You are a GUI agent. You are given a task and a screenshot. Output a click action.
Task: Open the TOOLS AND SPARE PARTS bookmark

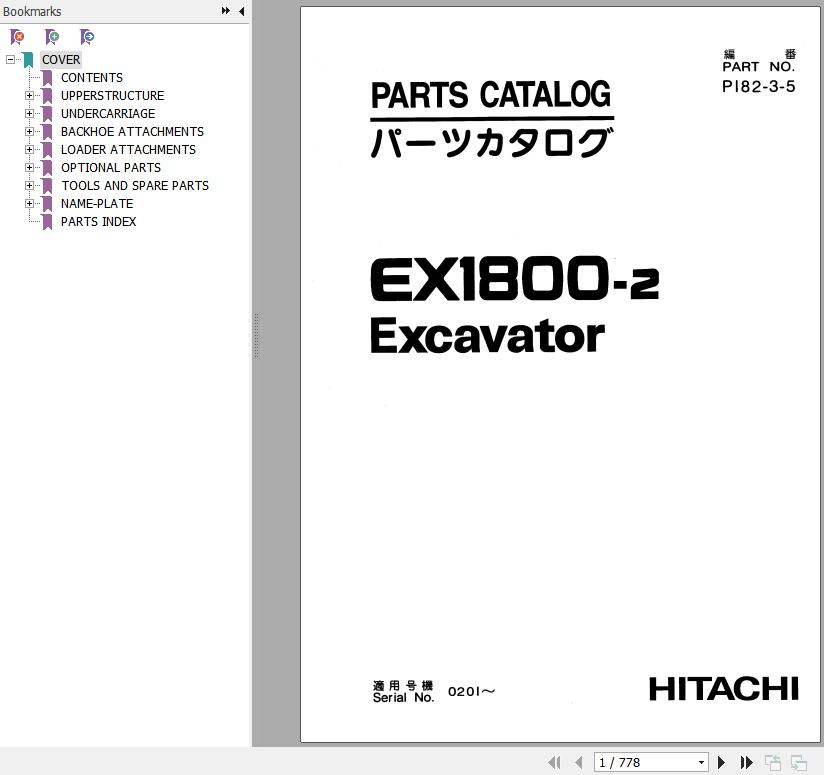coord(135,185)
